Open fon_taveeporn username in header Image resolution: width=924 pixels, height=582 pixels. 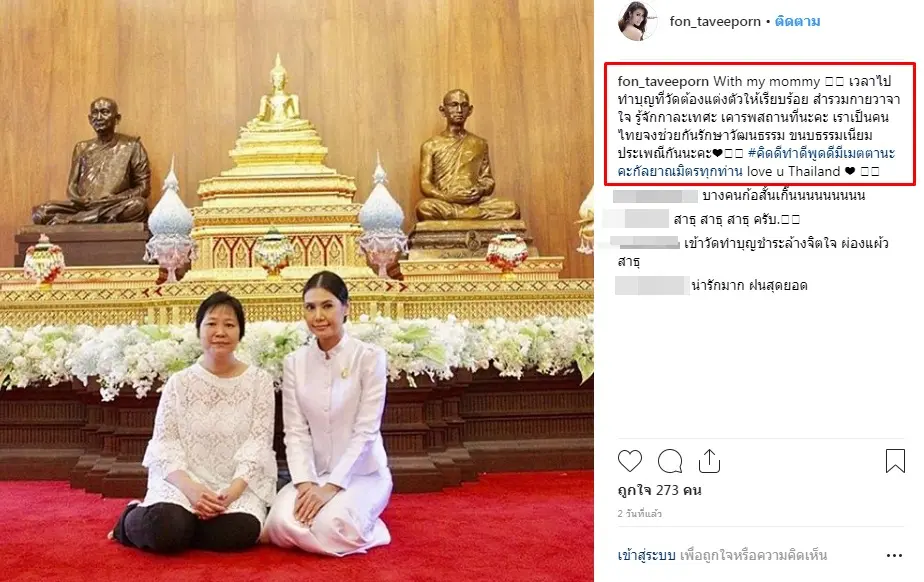pyautogui.click(x=715, y=22)
